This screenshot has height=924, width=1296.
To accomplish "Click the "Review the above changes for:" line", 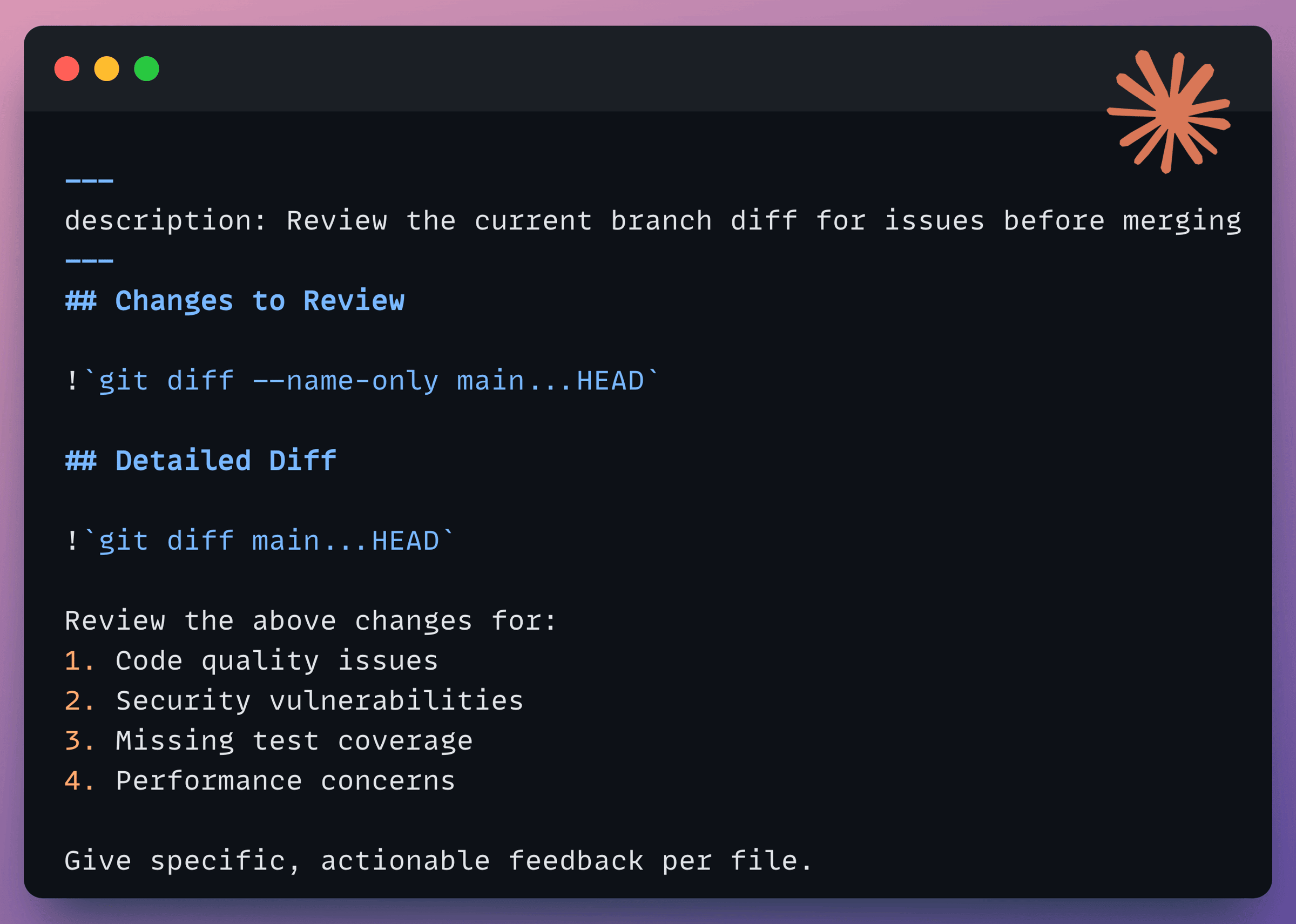I will 310,621.
